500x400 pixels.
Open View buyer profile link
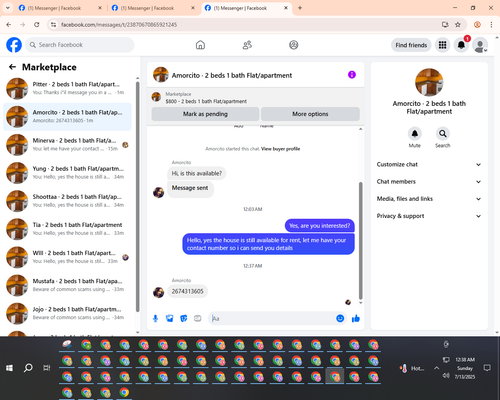click(280, 149)
